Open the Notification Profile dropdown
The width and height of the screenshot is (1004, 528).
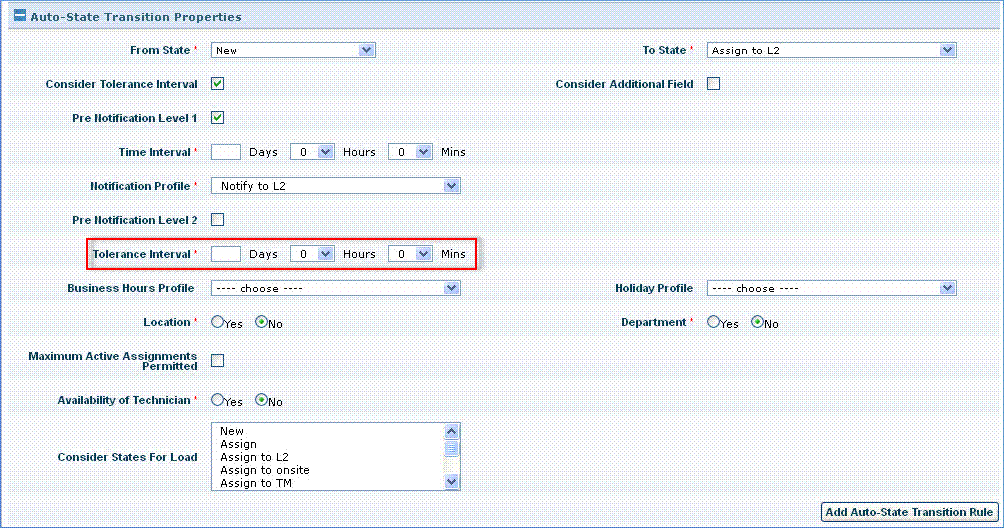point(335,186)
